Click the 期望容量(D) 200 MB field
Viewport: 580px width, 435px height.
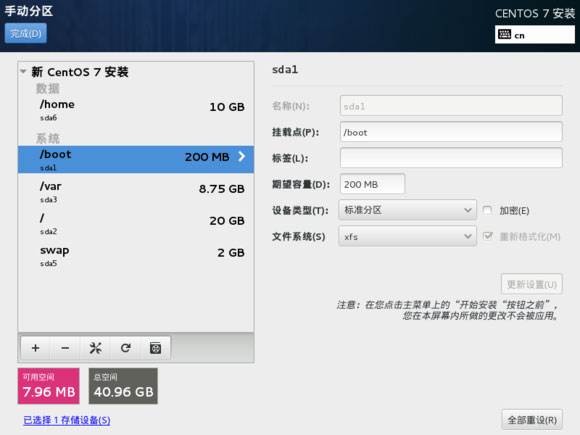tap(372, 184)
